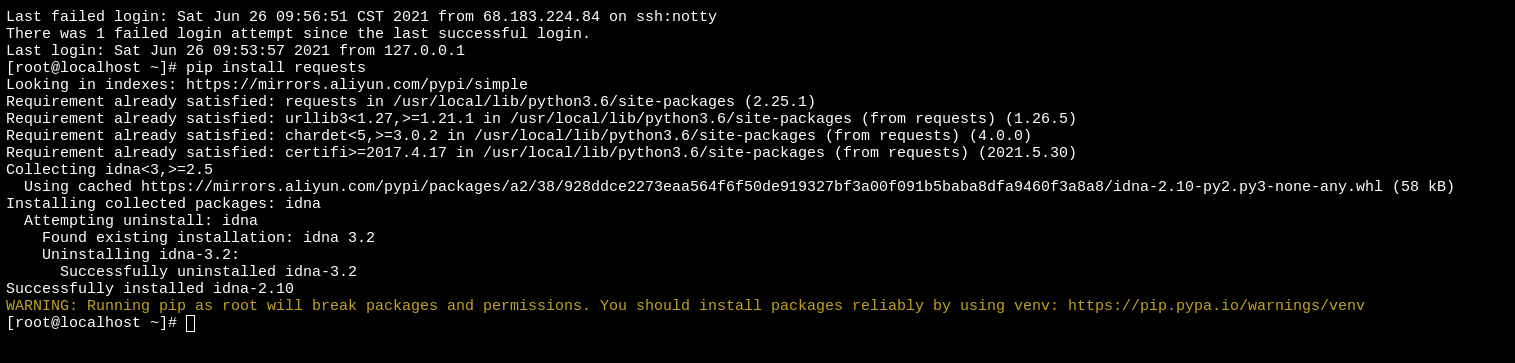Image resolution: width=1515 pixels, height=363 pixels.
Task: Click the terminal cursor block at prompt
Action: click(190, 323)
